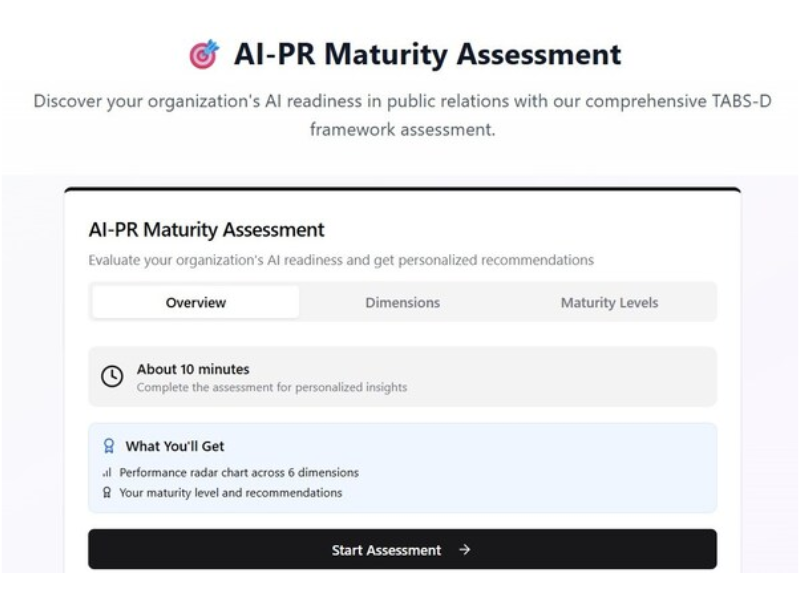Select the Overview tab
800x600 pixels.
click(195, 302)
